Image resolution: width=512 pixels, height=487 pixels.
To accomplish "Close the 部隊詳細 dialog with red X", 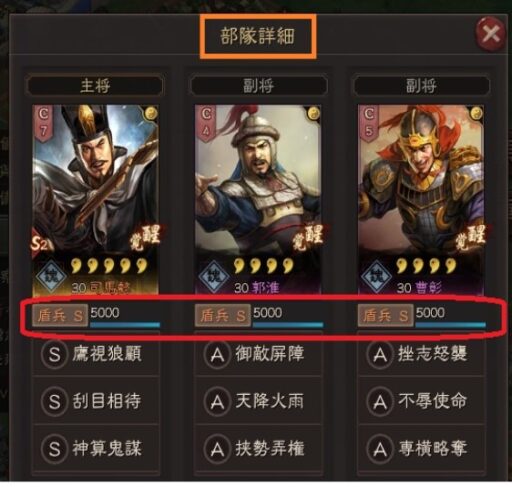I will [490, 34].
